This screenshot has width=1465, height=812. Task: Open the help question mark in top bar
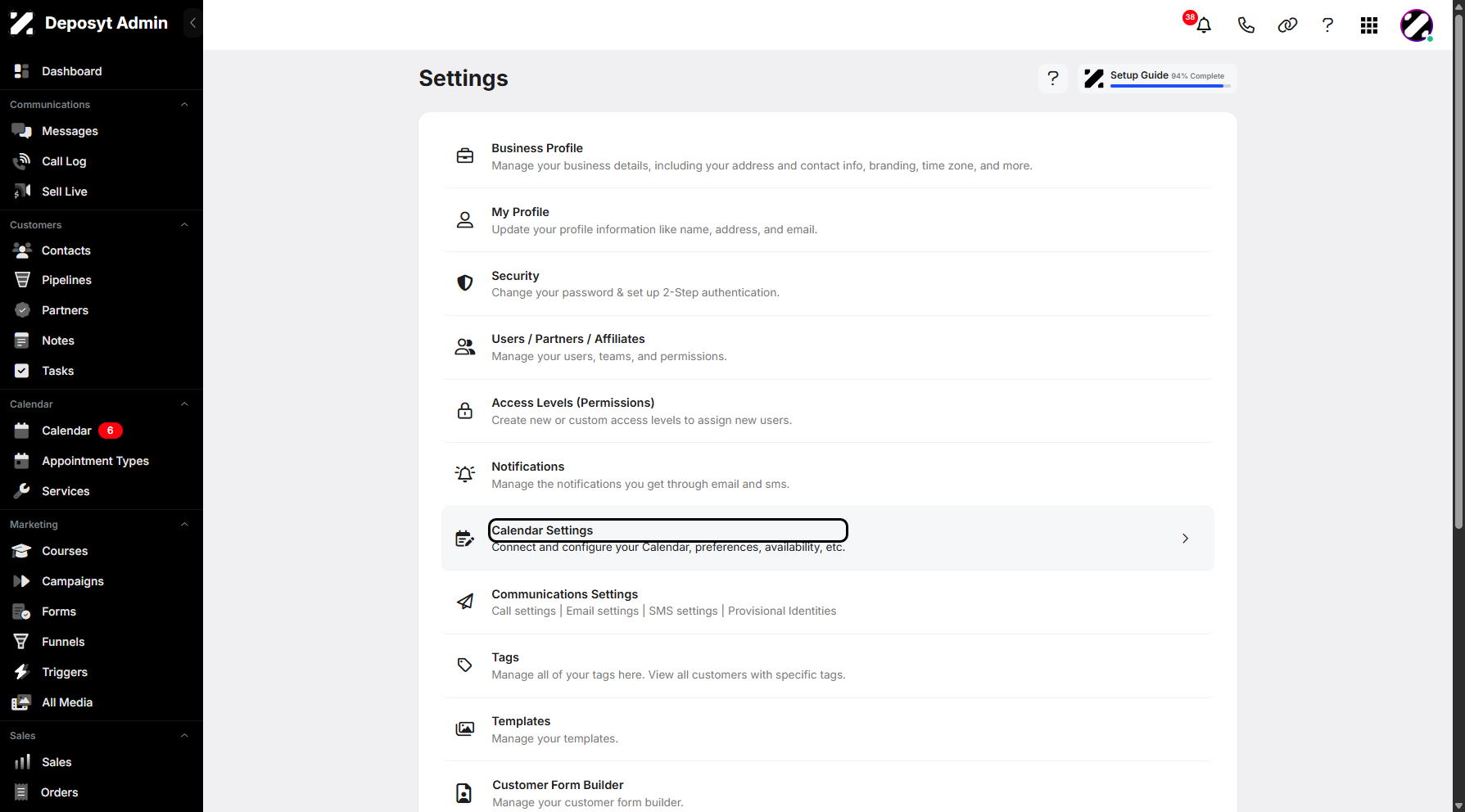[x=1327, y=25]
